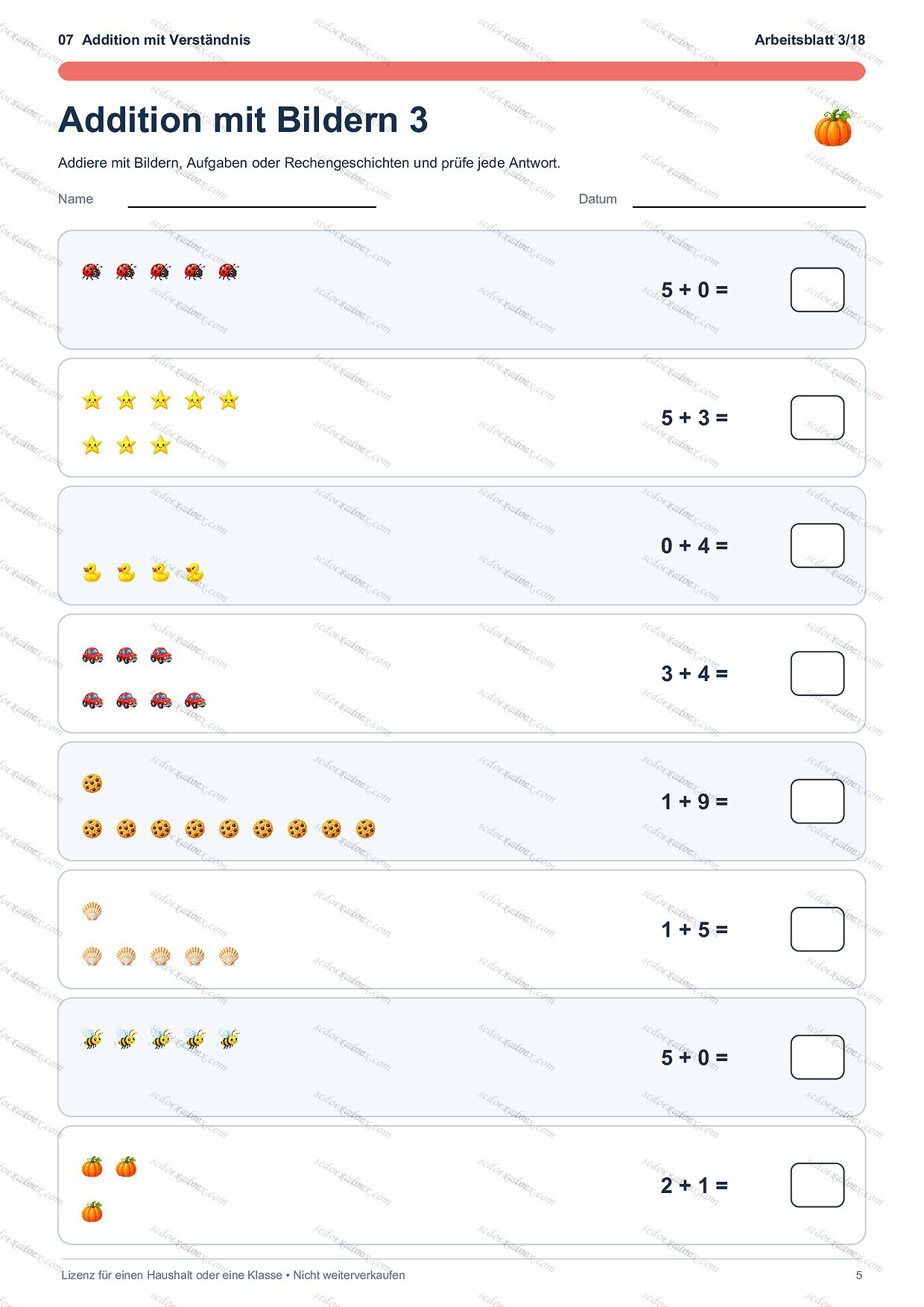Click the first ladybug in top row
924x1307 pixels.
point(92,271)
